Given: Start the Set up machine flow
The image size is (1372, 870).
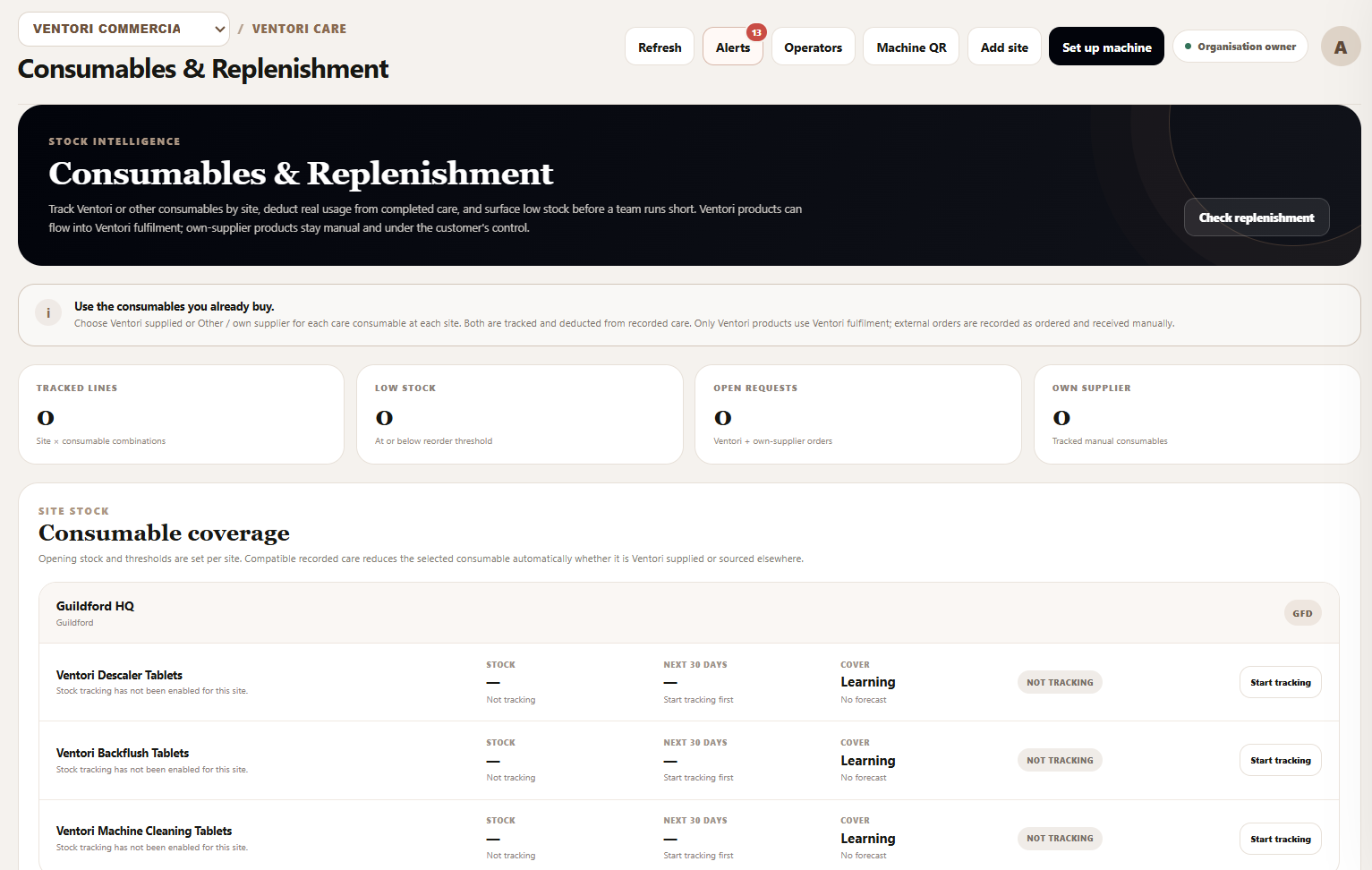Looking at the screenshot, I should [x=1106, y=47].
